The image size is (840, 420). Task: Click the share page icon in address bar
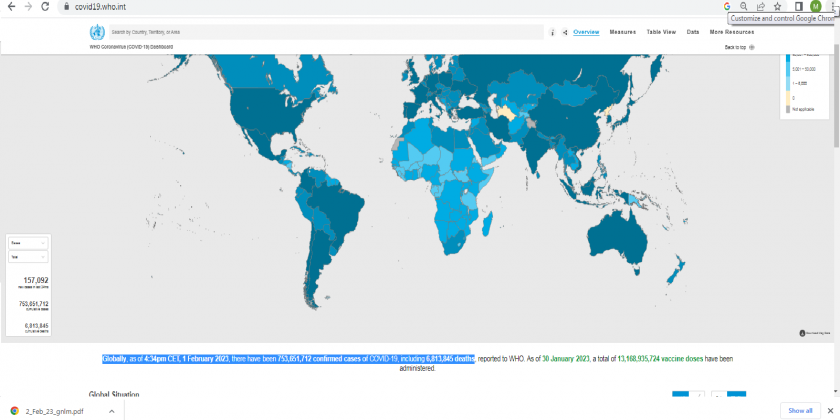tap(760, 6)
